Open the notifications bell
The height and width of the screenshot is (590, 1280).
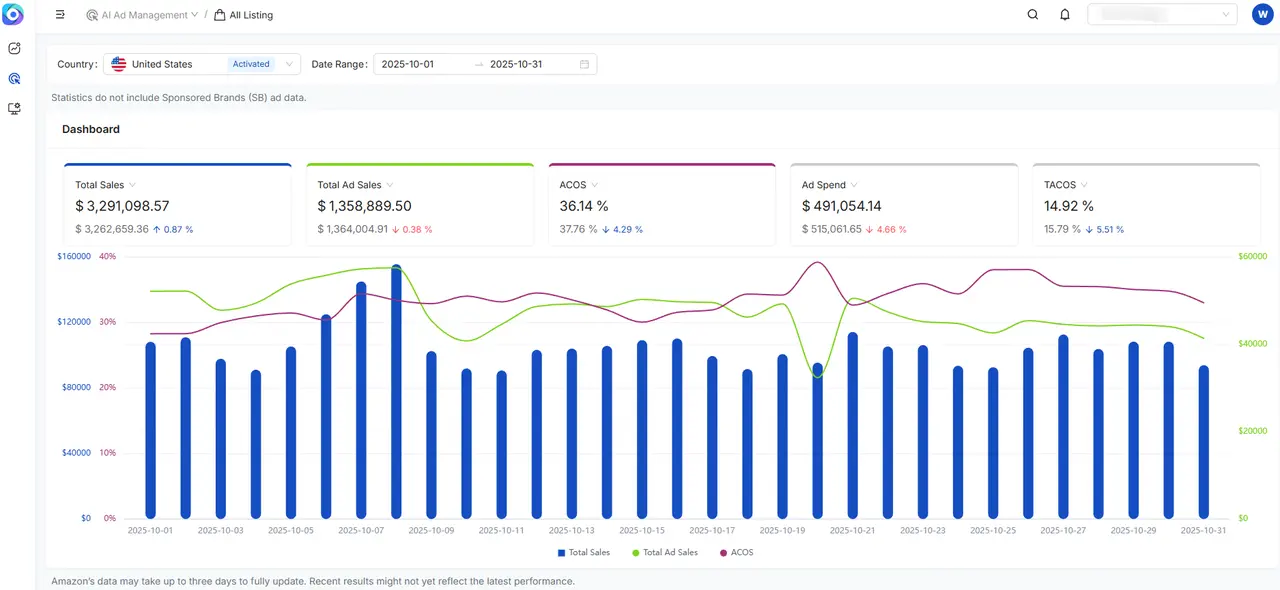point(1065,15)
